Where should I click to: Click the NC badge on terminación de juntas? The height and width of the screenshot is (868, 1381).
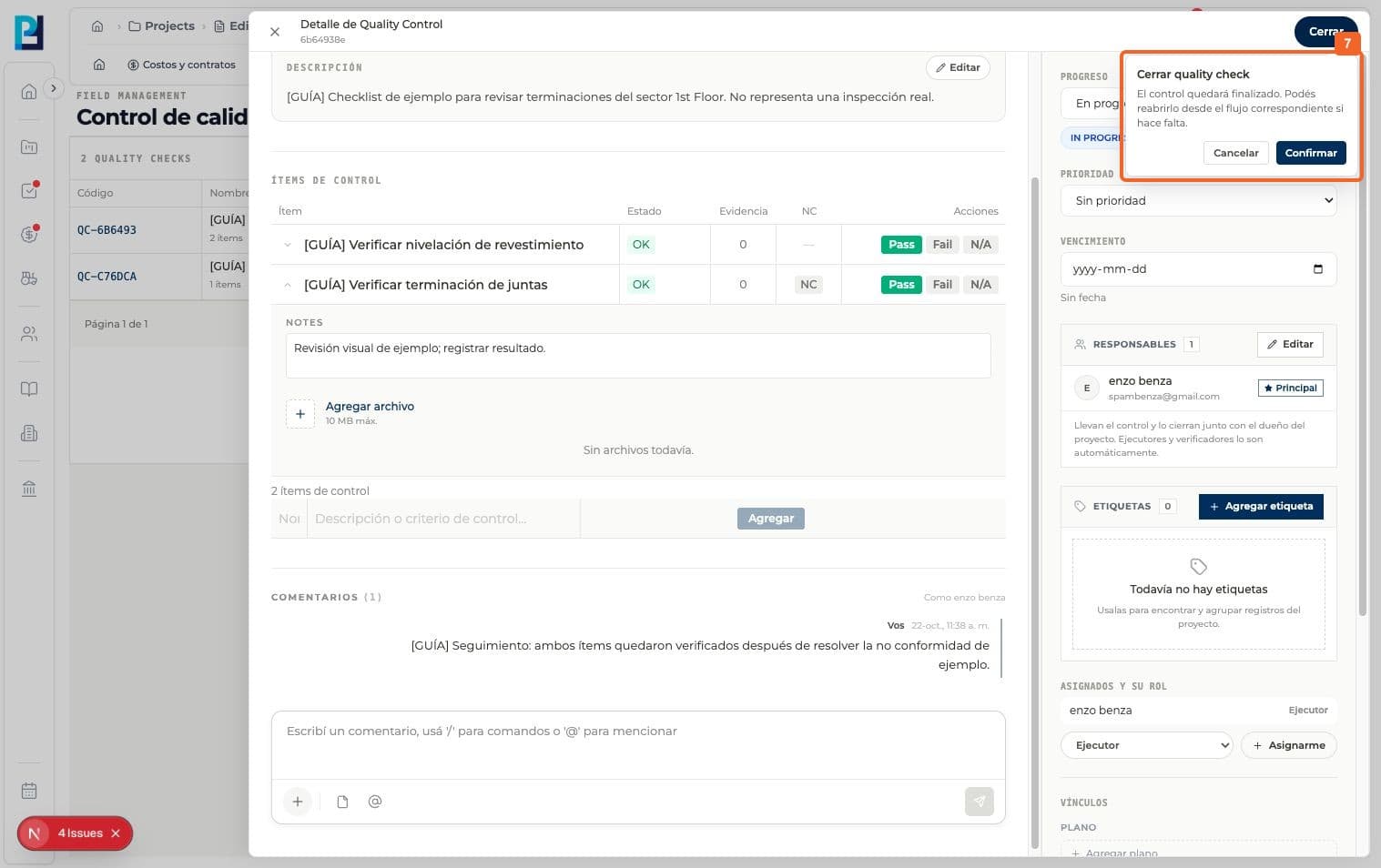pos(808,285)
